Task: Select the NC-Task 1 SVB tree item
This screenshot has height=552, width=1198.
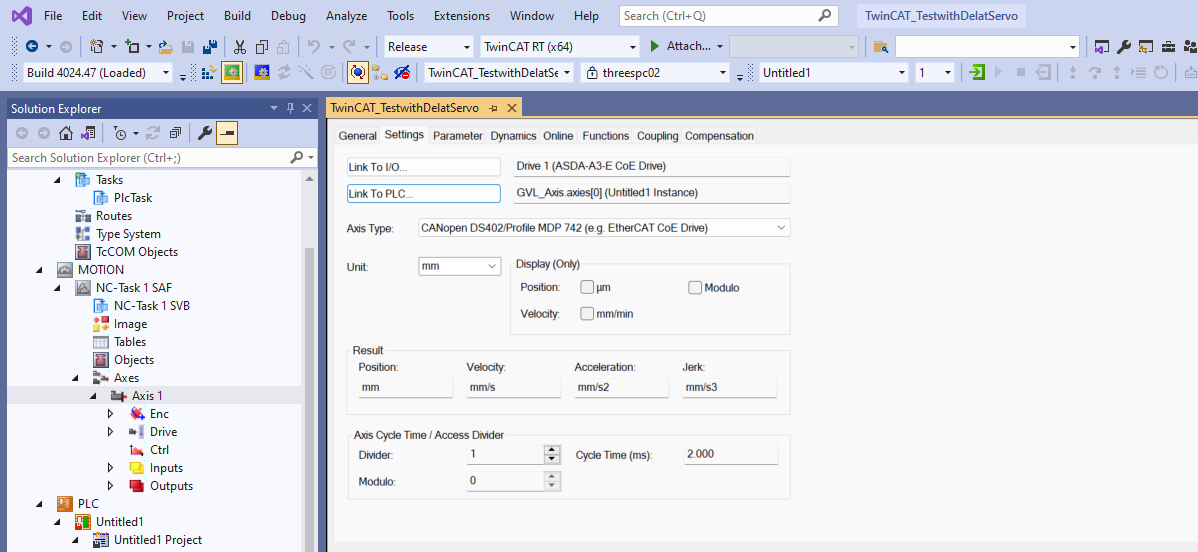Action: pos(152,306)
